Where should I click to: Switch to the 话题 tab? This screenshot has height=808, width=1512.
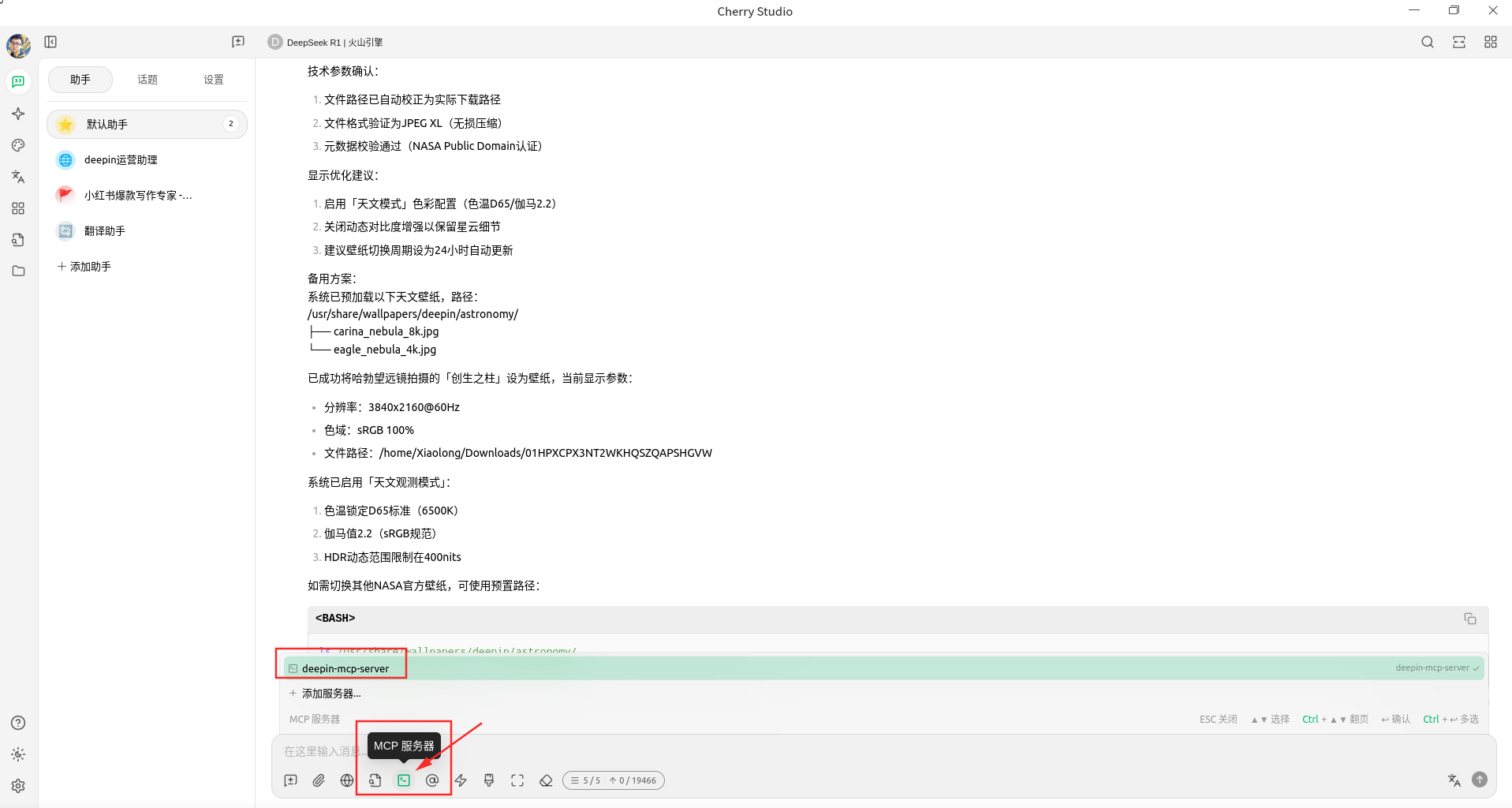coord(147,80)
